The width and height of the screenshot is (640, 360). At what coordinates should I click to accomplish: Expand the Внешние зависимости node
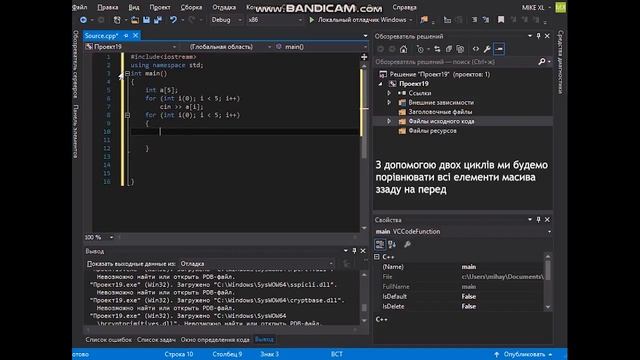coord(389,102)
